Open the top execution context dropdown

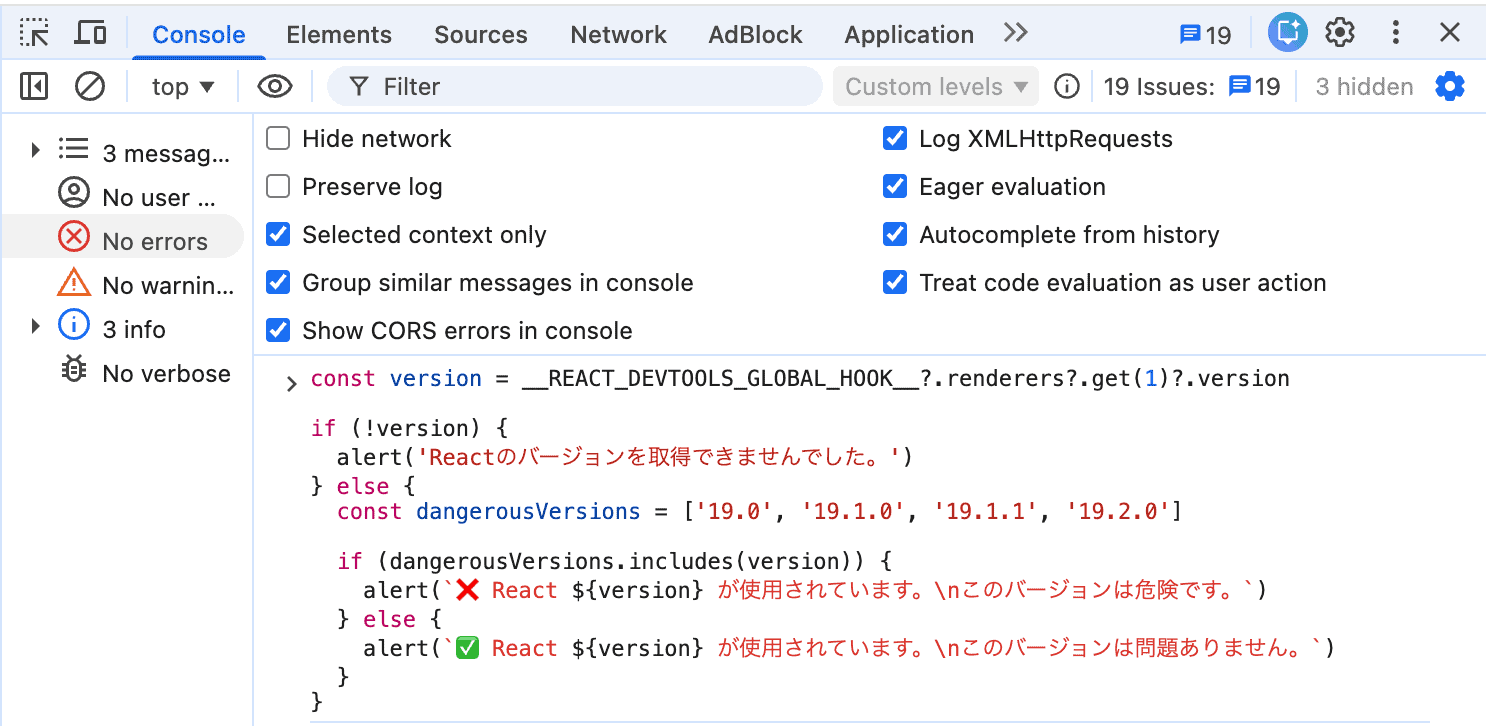182,86
